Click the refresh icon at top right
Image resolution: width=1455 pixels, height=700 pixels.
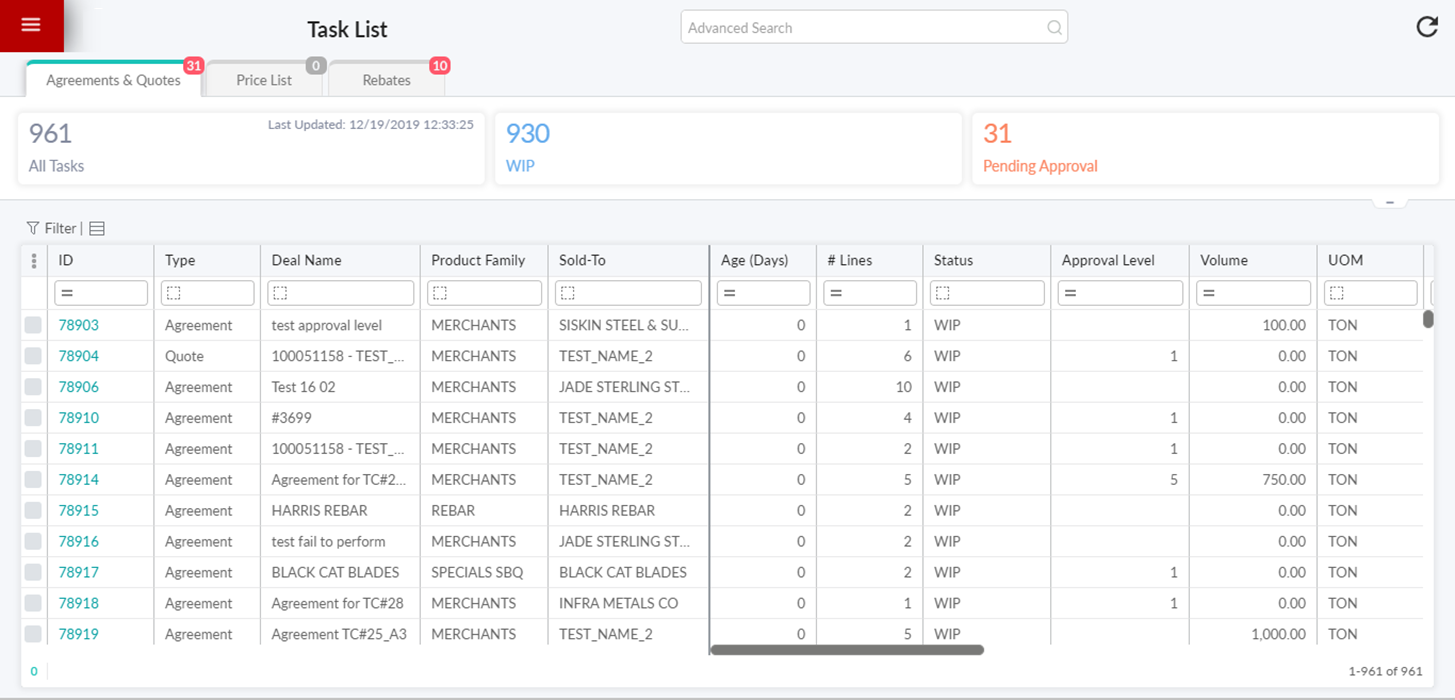click(1427, 27)
